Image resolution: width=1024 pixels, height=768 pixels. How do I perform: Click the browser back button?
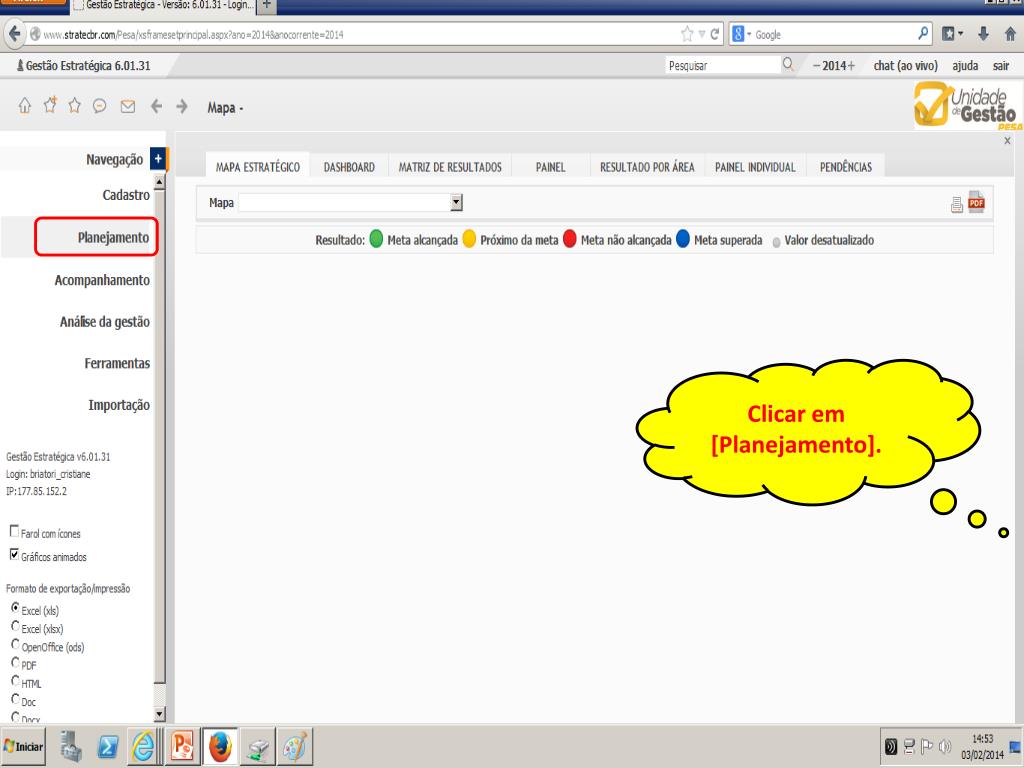(14, 34)
